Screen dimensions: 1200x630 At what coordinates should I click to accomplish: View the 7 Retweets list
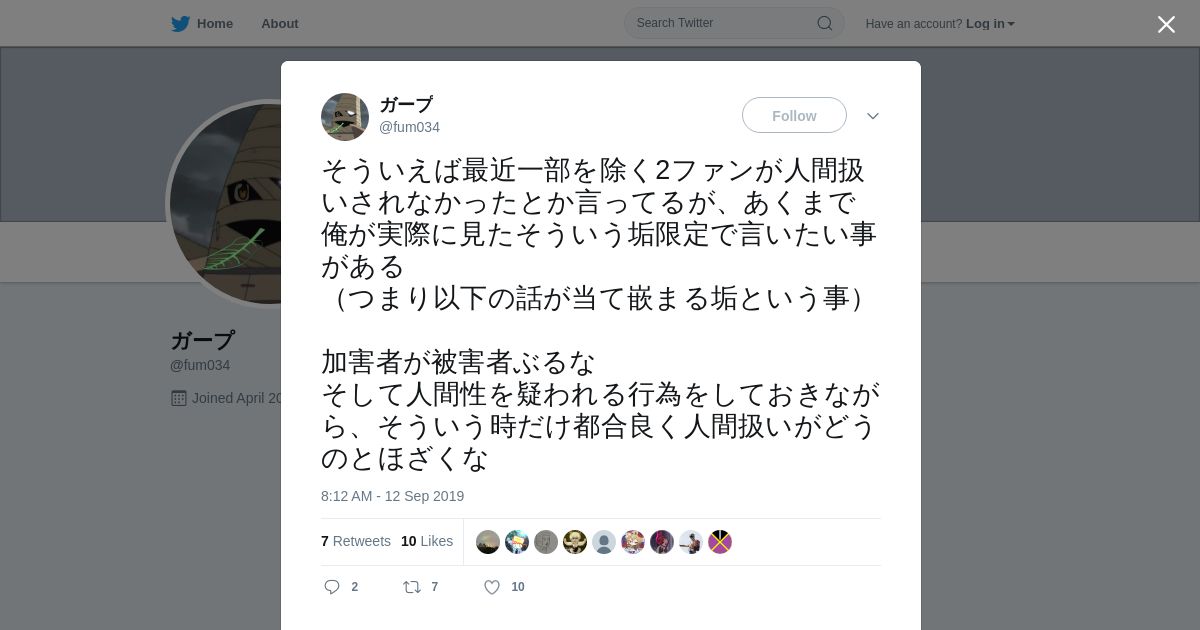tap(356, 541)
